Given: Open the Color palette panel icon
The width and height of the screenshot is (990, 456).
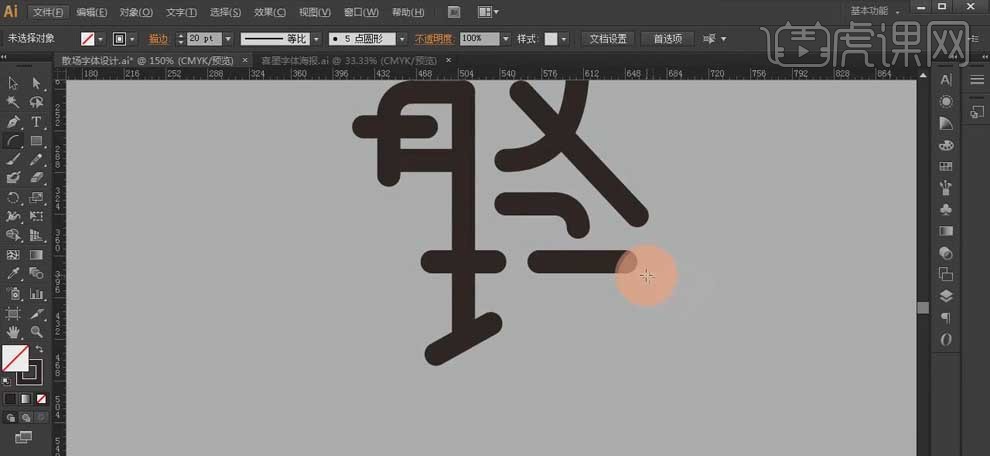Looking at the screenshot, I should [946, 145].
